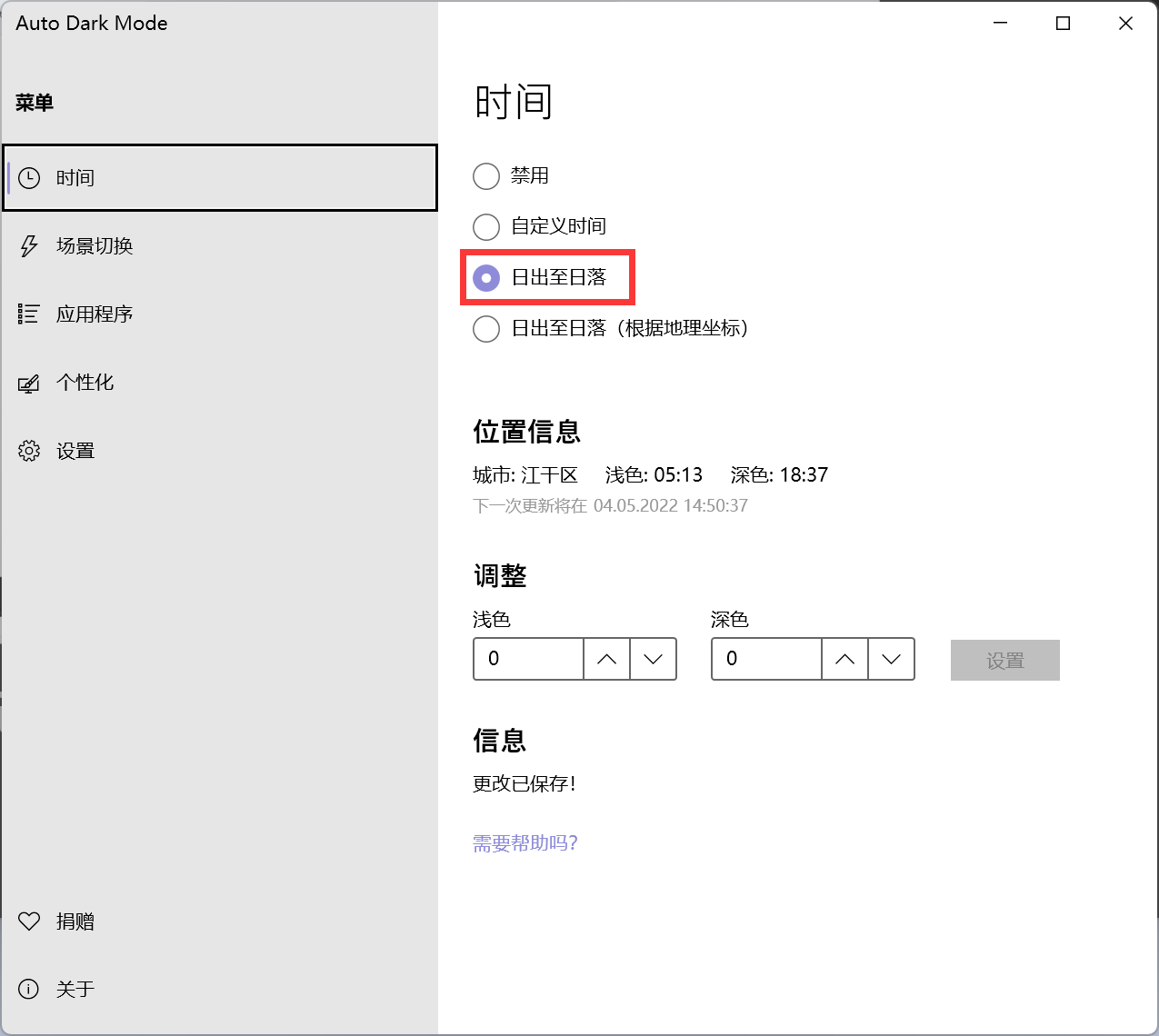Click the info icon for 关于

coord(29,989)
